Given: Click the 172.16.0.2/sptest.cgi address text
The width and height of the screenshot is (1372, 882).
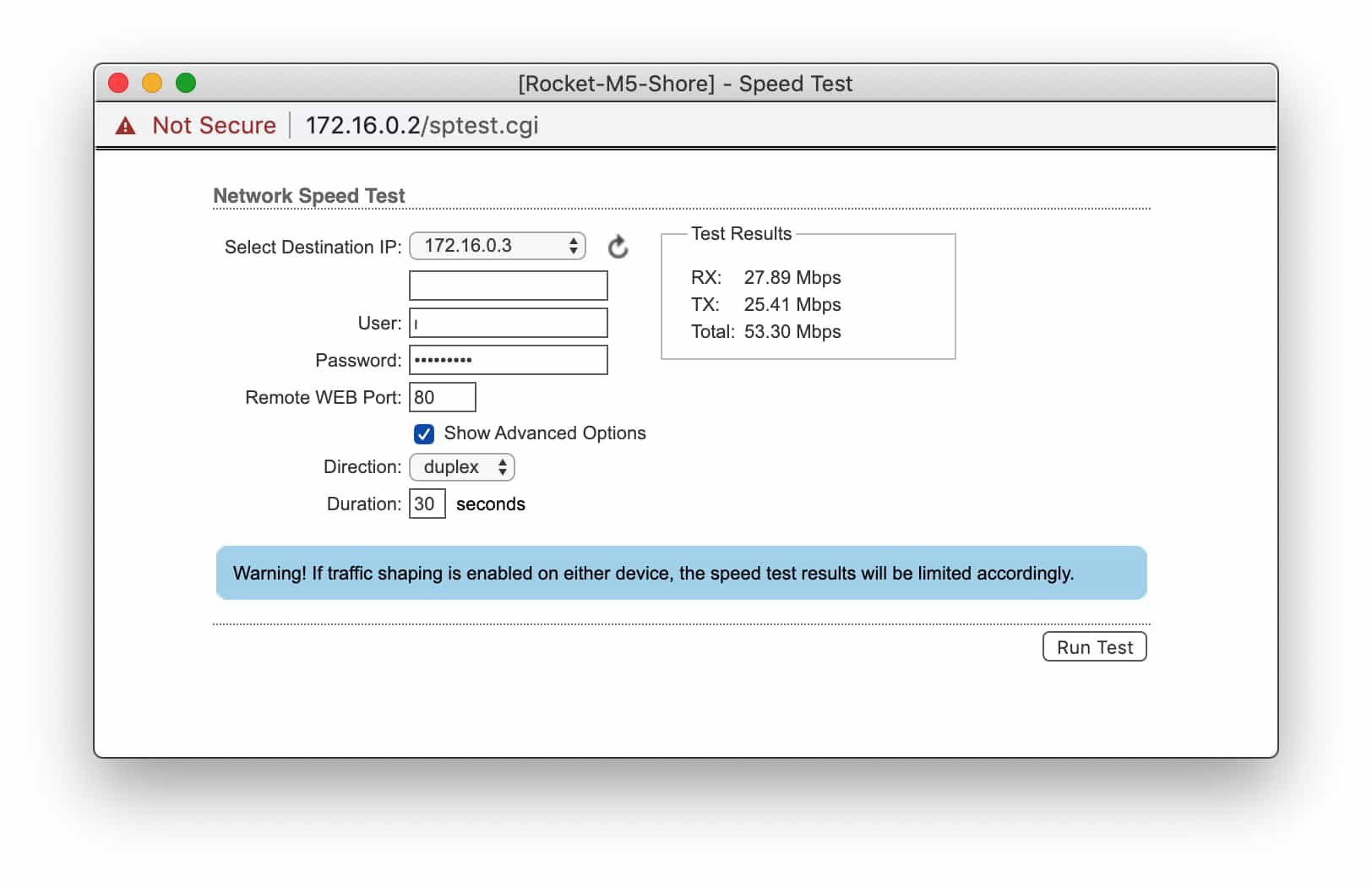Looking at the screenshot, I should 422,126.
